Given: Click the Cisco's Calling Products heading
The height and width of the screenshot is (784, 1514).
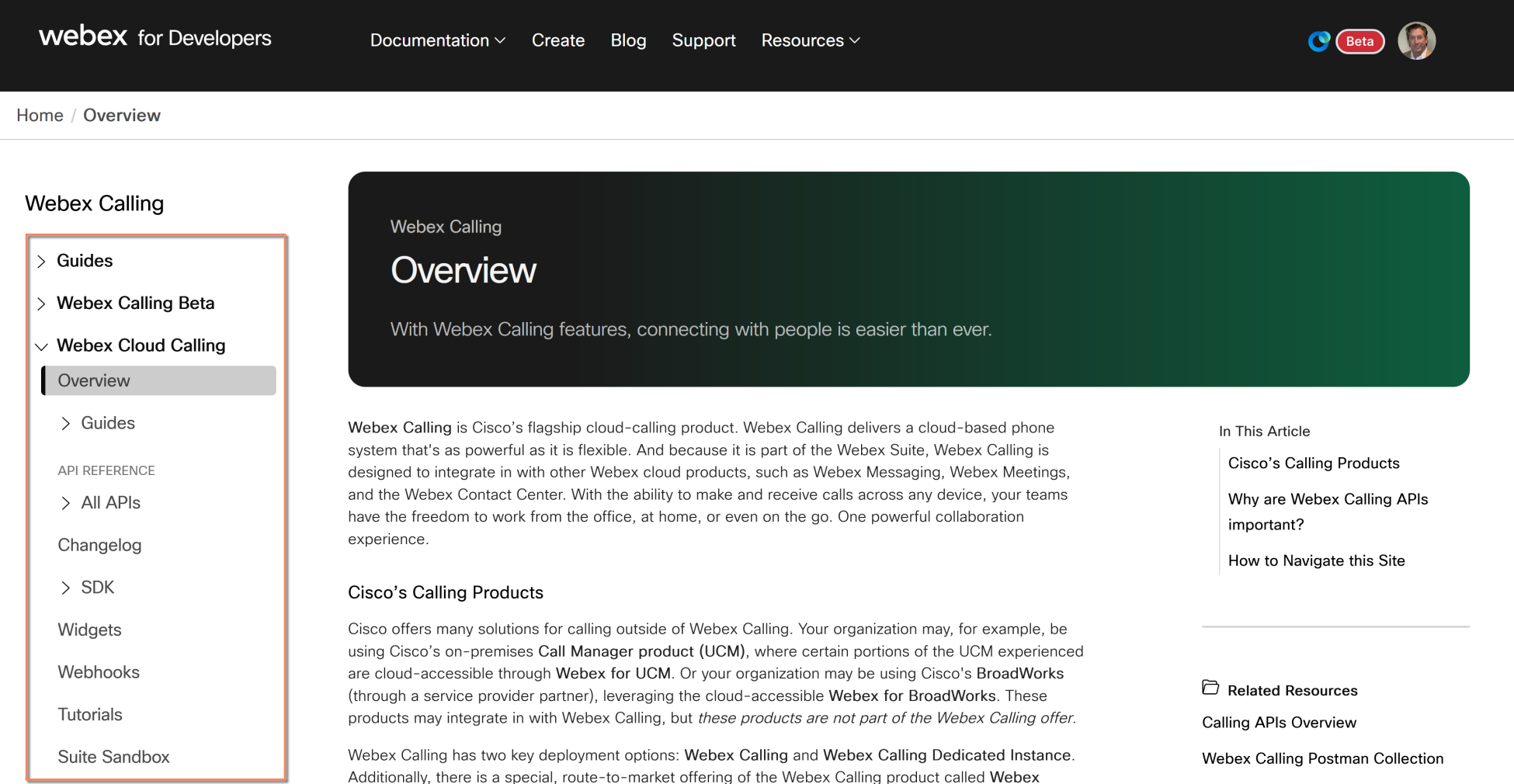Looking at the screenshot, I should [446, 592].
